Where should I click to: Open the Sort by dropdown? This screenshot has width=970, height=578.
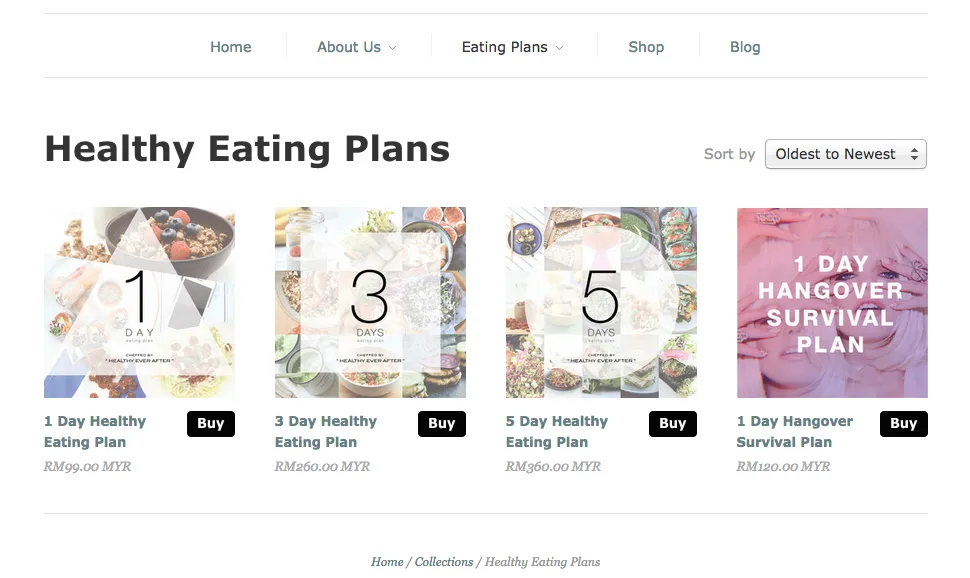tap(845, 154)
